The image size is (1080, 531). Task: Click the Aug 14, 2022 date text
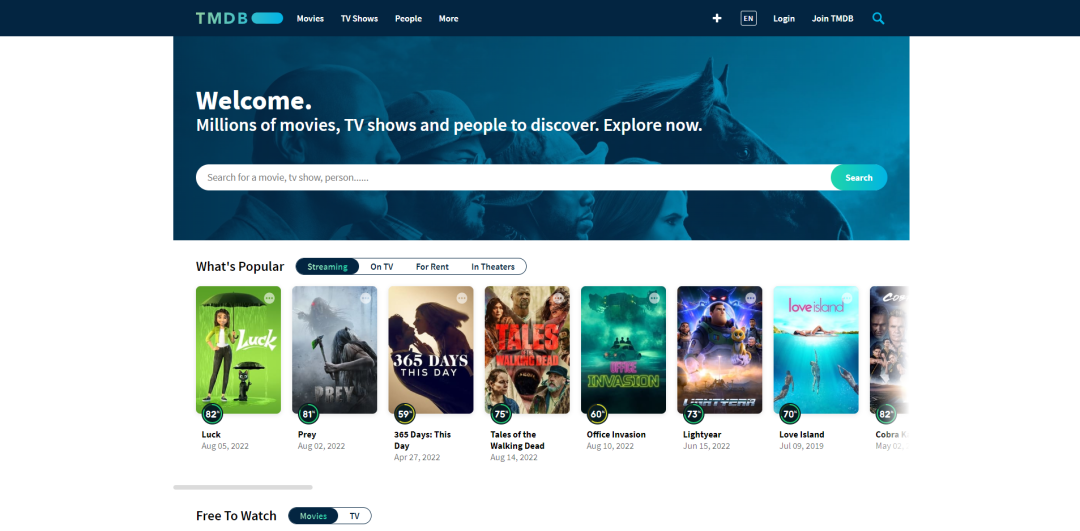514,457
